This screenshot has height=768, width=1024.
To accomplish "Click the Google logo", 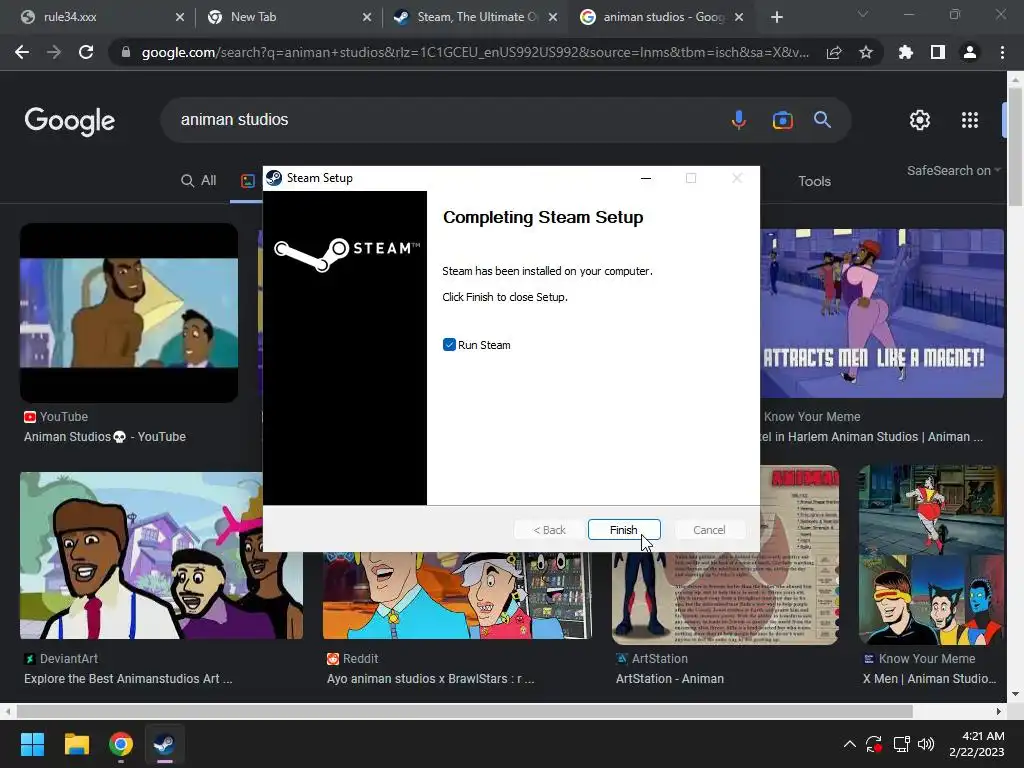I will point(70,121).
